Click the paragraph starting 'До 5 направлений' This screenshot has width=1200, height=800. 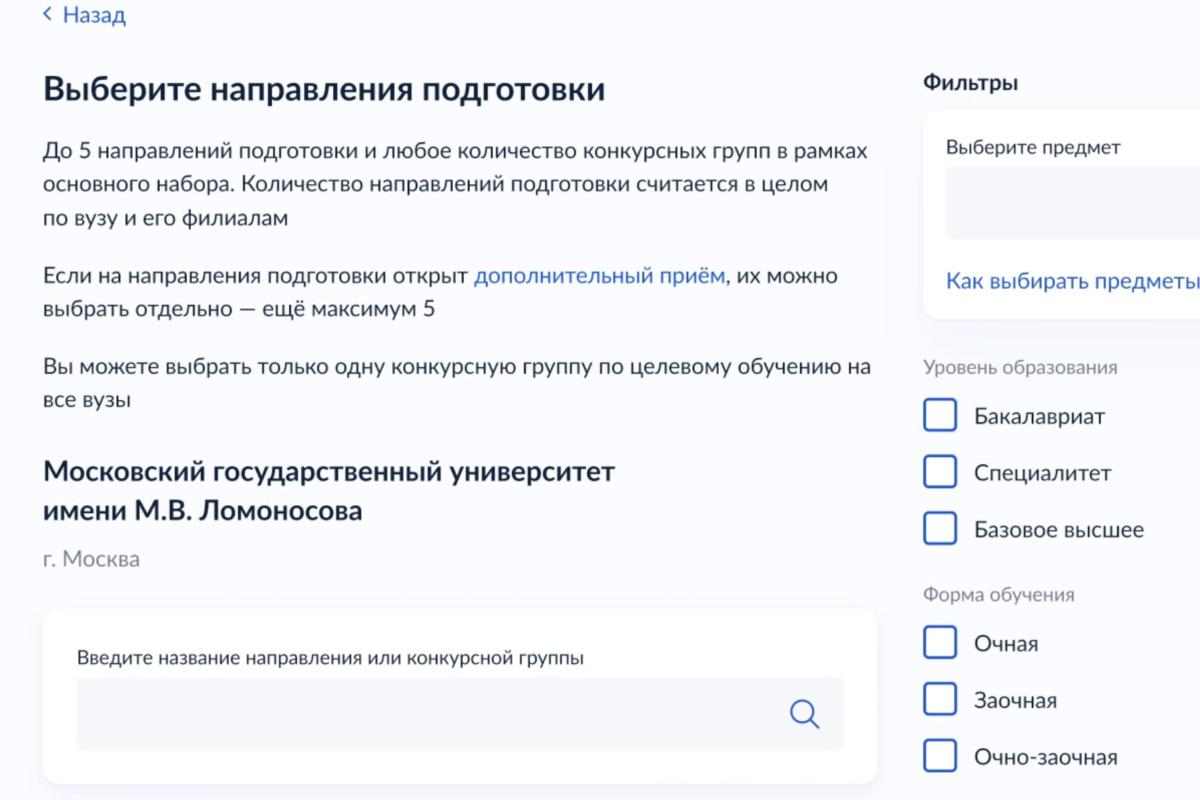[x=455, y=185]
